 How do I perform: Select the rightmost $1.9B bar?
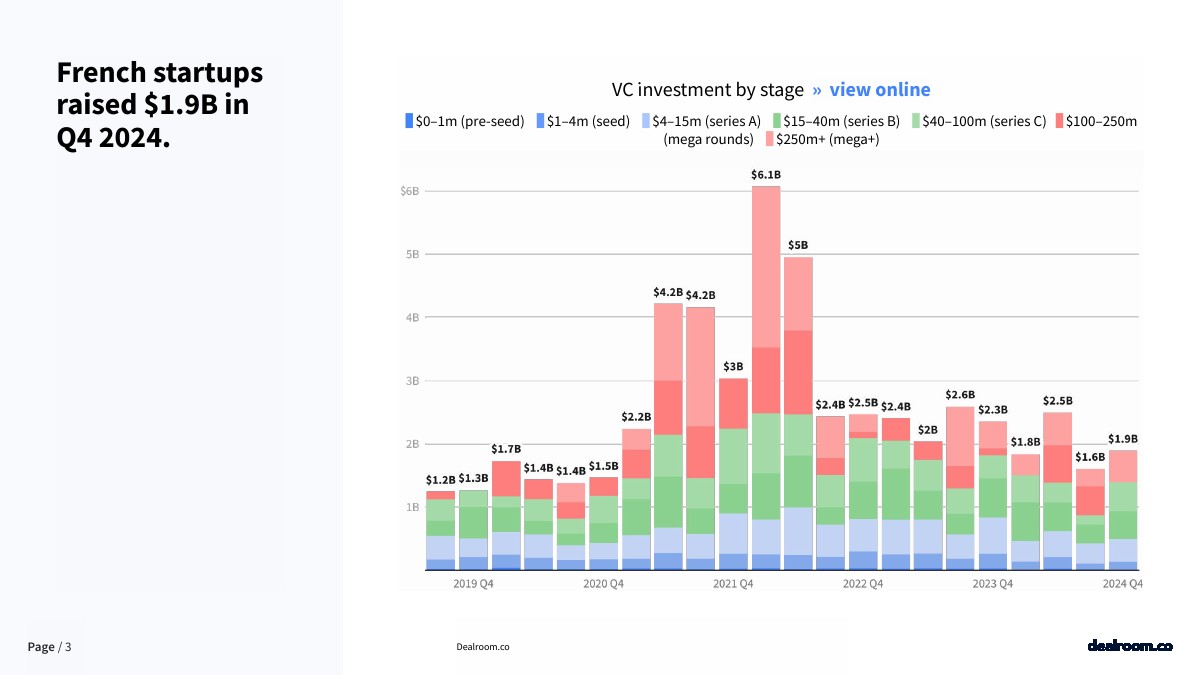point(1124,510)
